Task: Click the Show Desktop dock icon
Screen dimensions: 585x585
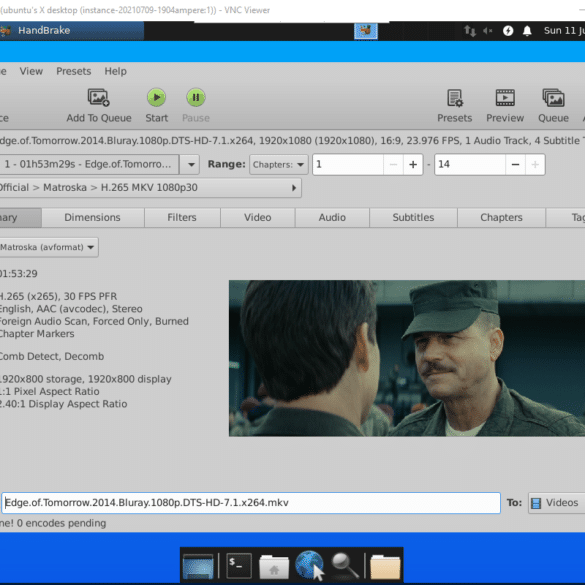Action: (x=198, y=566)
